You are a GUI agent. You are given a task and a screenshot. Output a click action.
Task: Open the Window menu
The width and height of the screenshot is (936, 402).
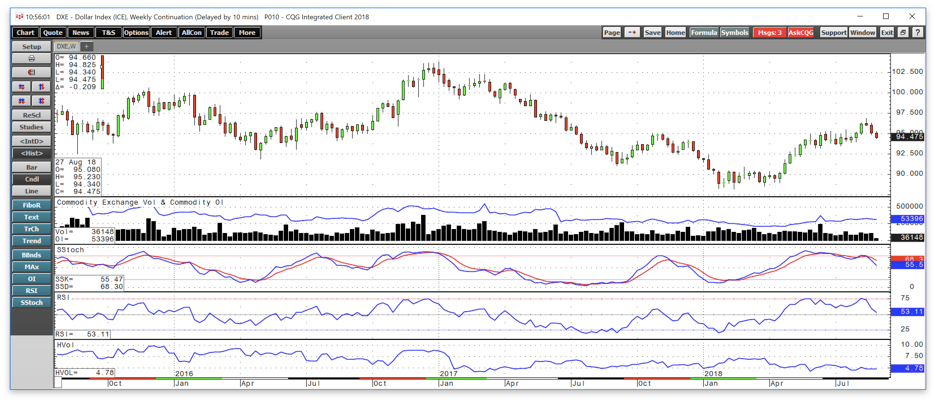pos(863,33)
